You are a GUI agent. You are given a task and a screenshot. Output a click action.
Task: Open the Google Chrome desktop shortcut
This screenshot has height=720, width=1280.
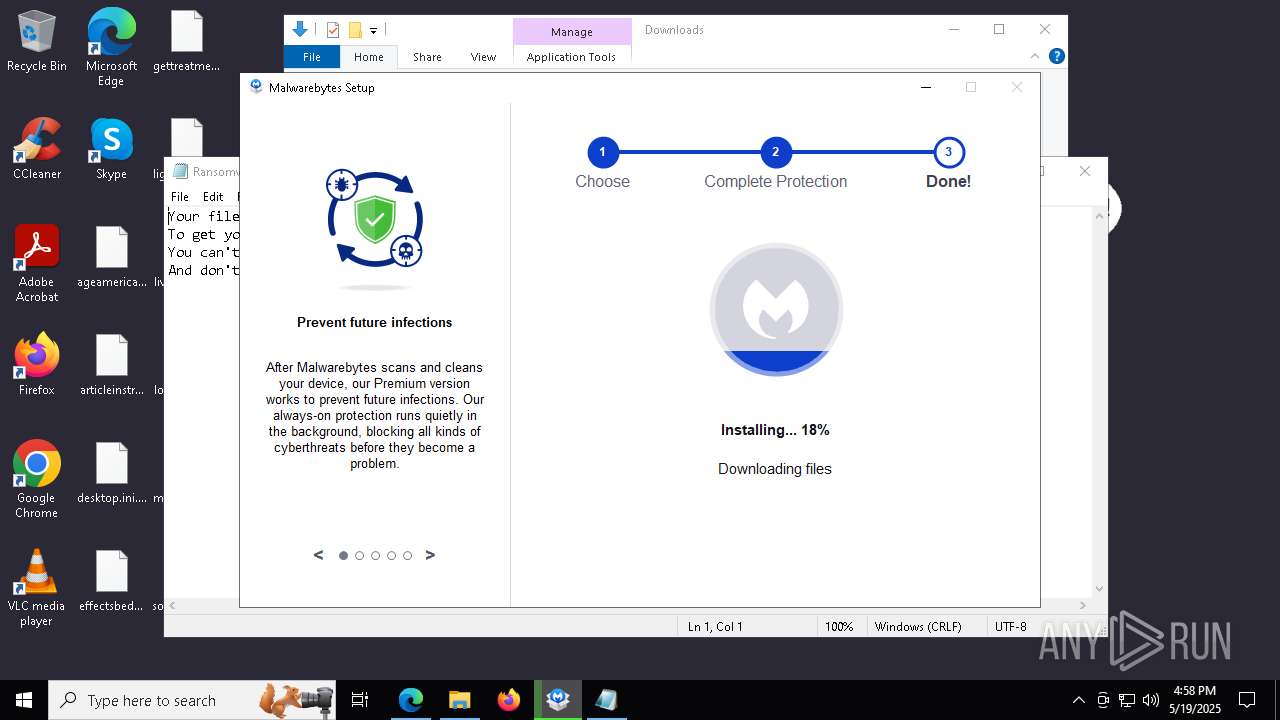click(37, 479)
